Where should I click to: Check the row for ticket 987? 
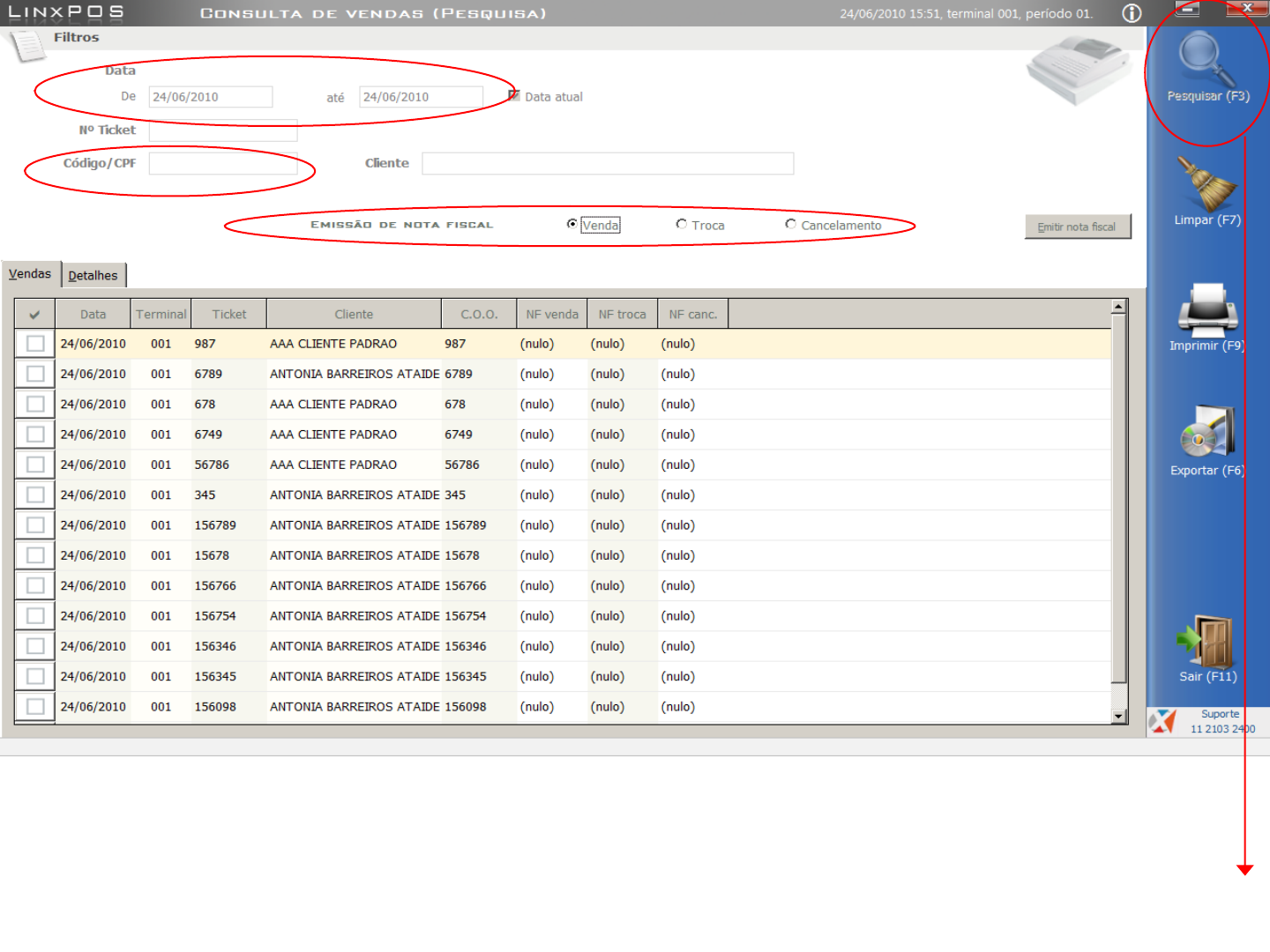[x=35, y=344]
